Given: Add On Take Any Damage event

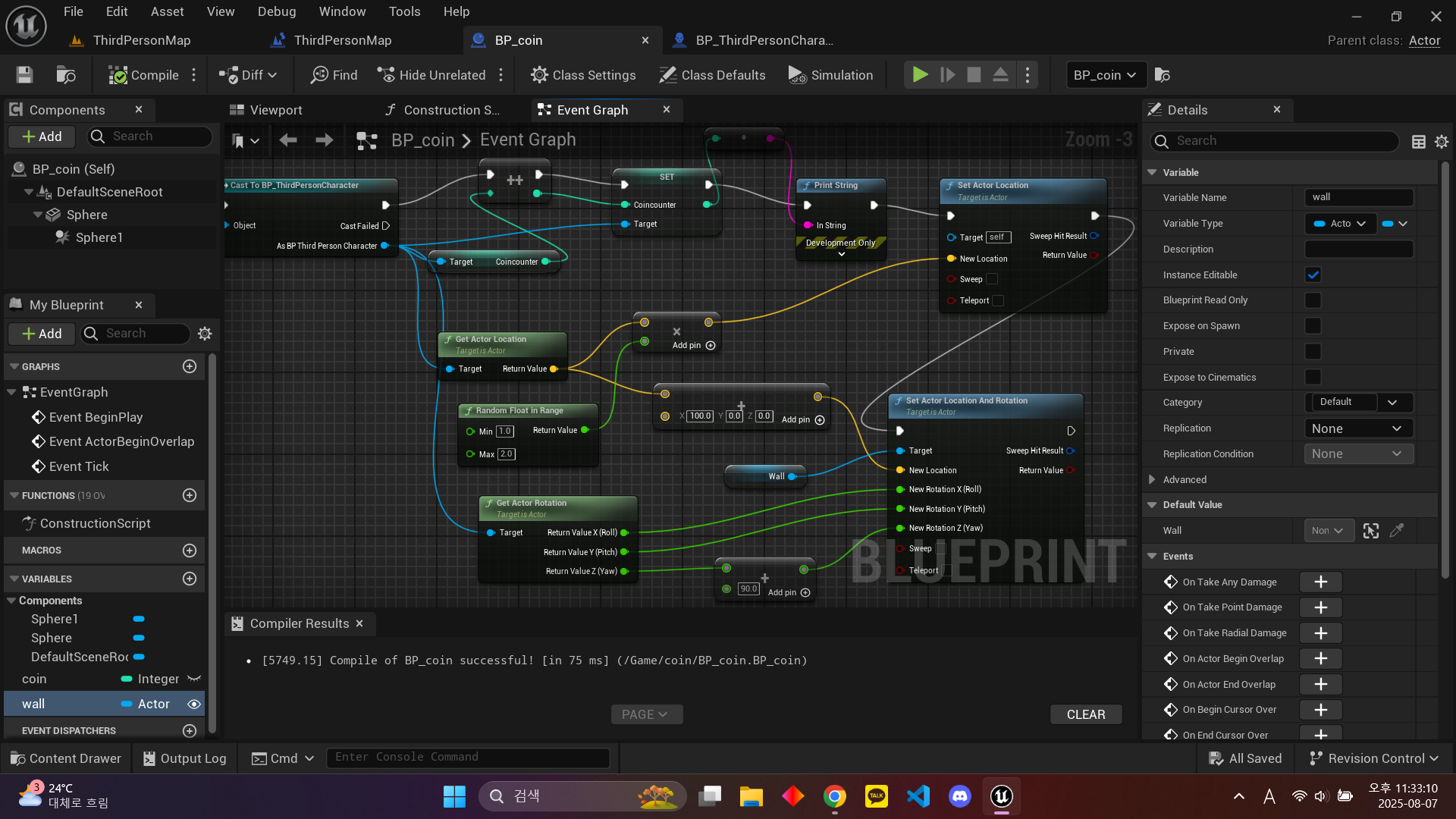Looking at the screenshot, I should coord(1320,582).
